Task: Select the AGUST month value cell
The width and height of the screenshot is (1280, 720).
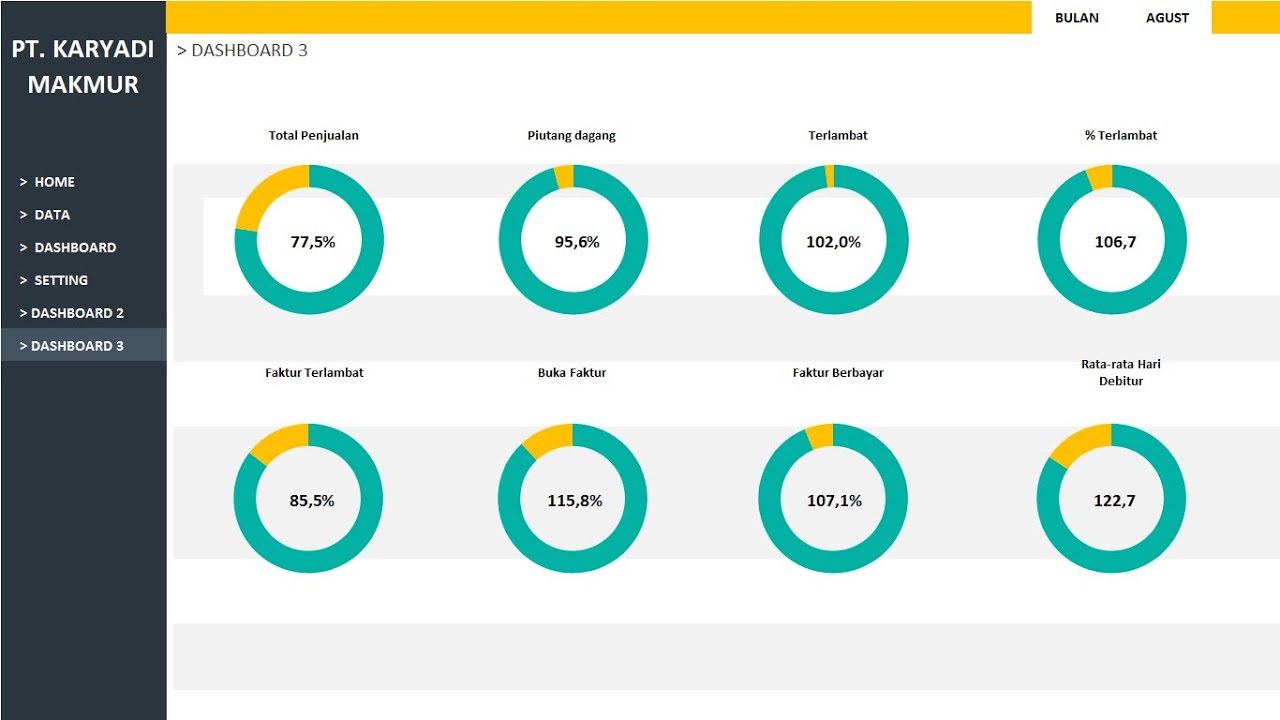Action: [1167, 18]
